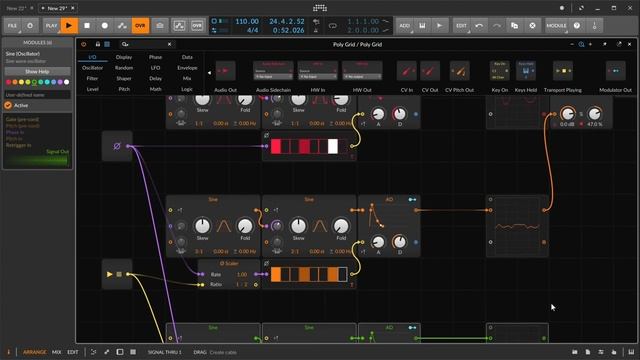Viewport: 640px width, 360px height.
Task: Toggle the orange OVR overdub button
Action: click(140, 25)
